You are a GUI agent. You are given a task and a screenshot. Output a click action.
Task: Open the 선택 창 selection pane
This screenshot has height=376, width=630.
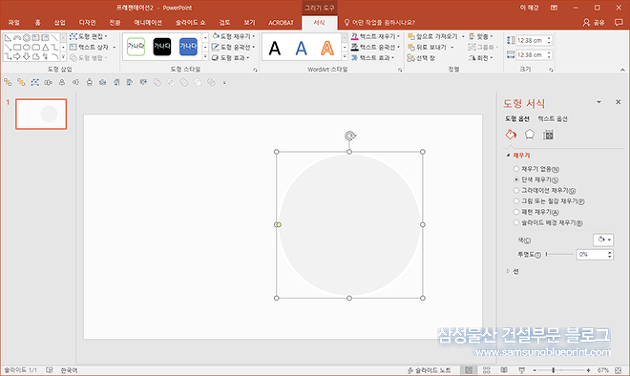421,58
